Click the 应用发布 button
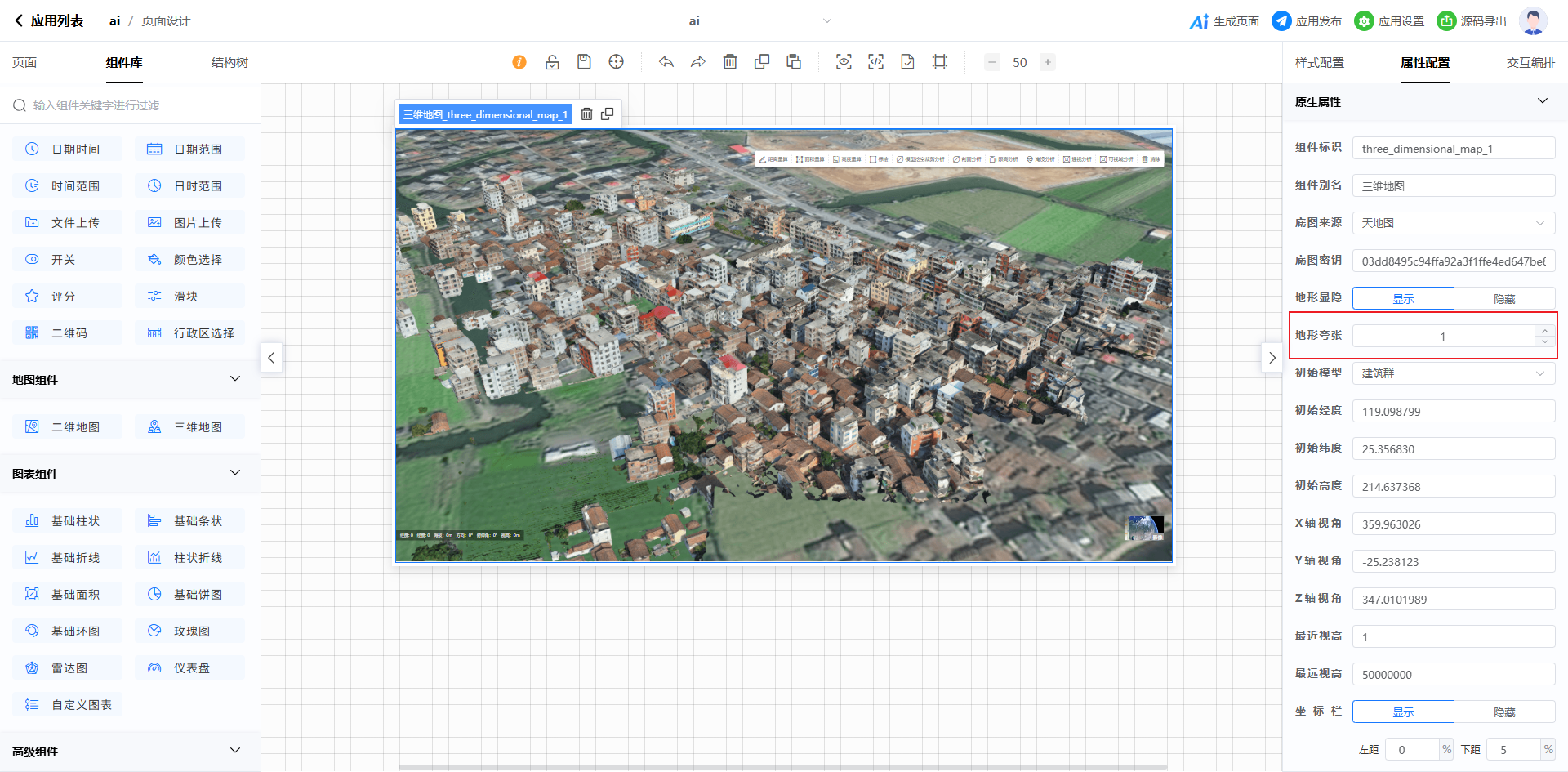 [x=1307, y=21]
